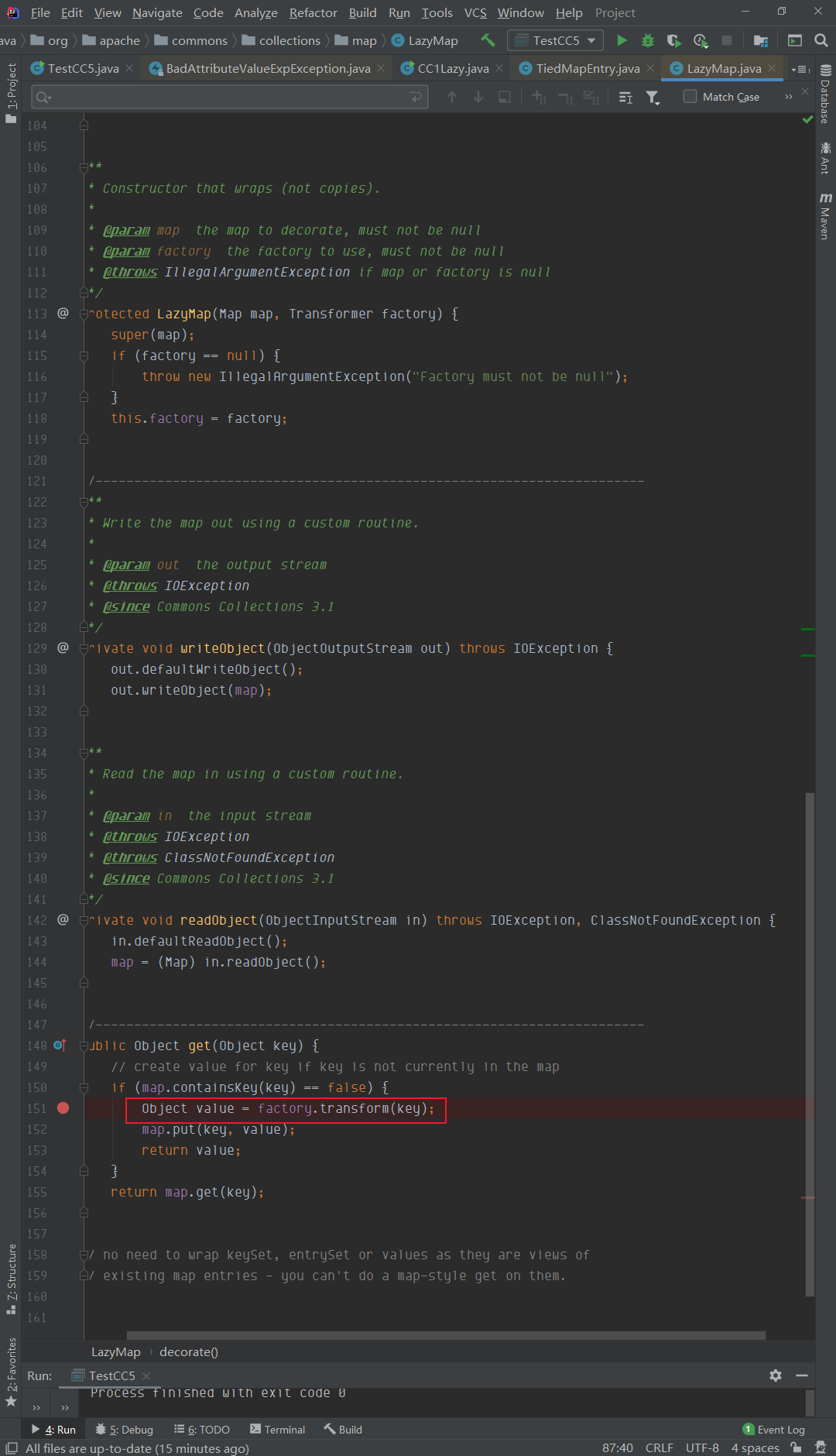Expand more search options chevrons
The image size is (836, 1456).
click(788, 97)
